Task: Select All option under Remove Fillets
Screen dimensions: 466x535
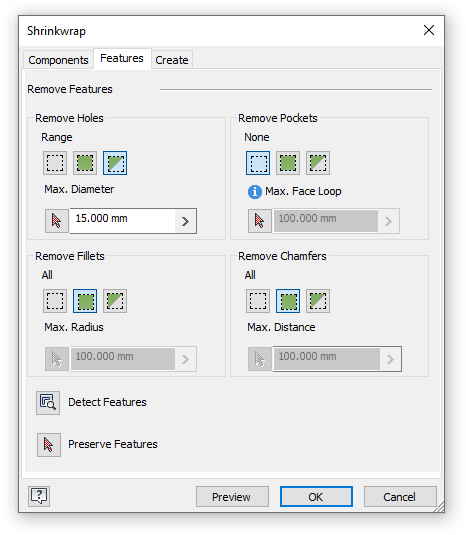Action: click(85, 301)
